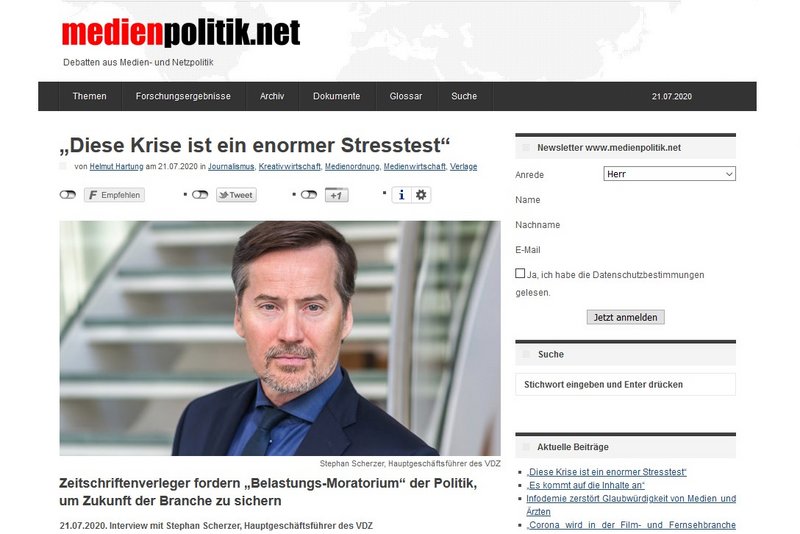Viewport: 800px width, 534px height.
Task: Focus the Stichwort eingeben search field
Action: click(626, 385)
